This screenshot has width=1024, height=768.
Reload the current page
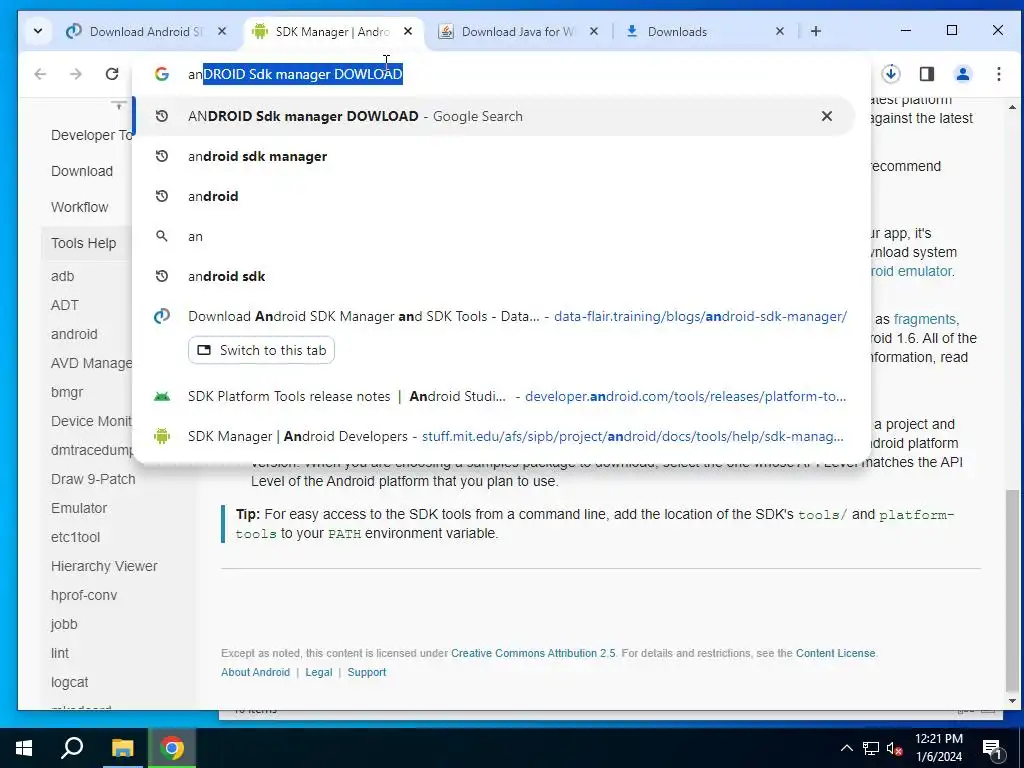click(112, 74)
